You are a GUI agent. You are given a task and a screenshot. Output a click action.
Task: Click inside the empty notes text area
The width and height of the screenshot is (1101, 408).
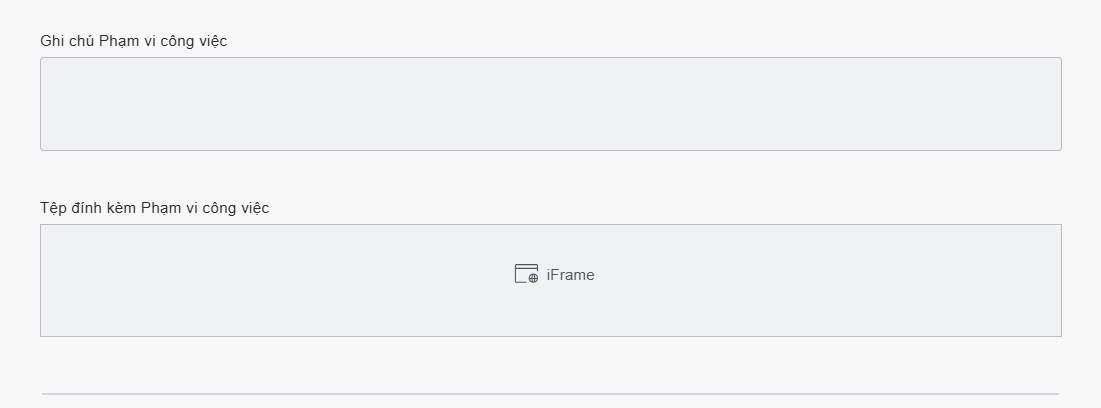pyautogui.click(x=550, y=104)
